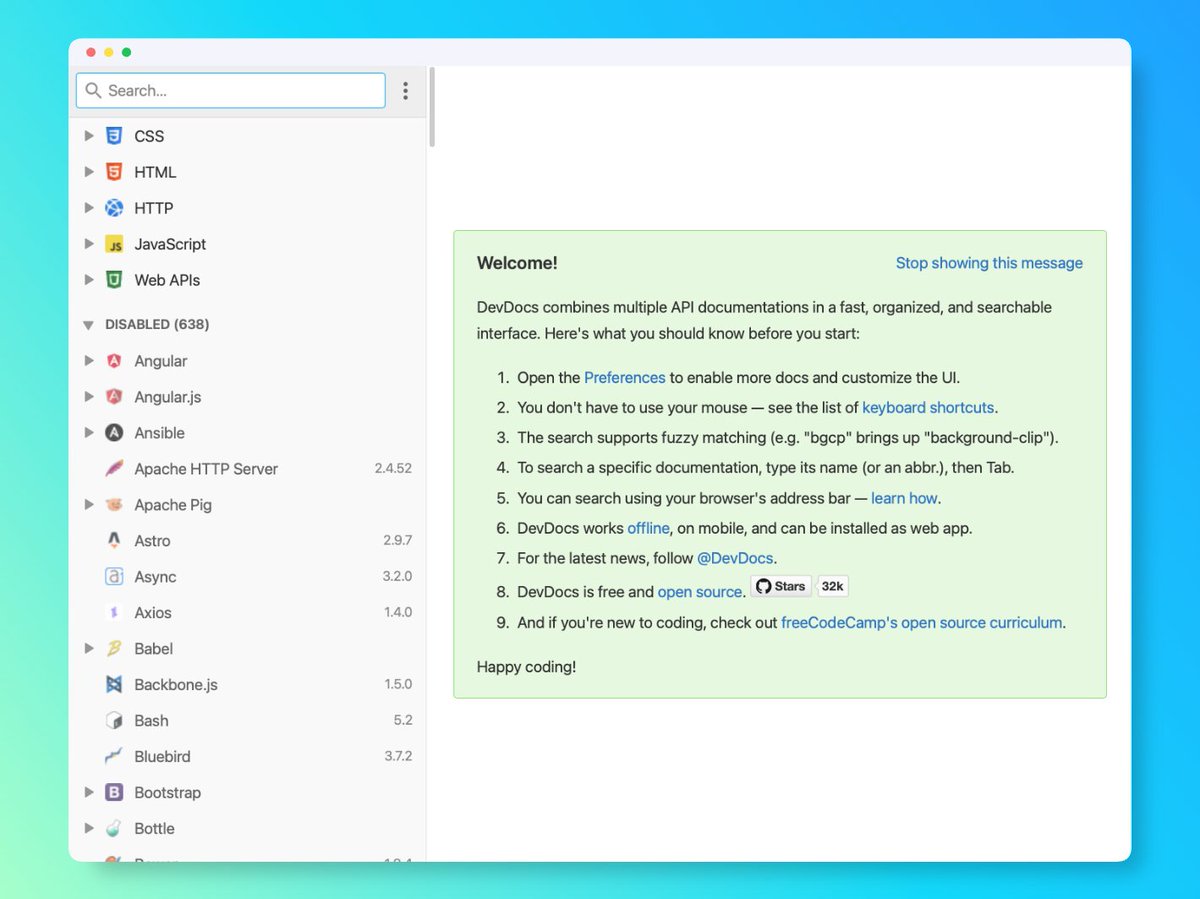Click the Welcome! heading

(517, 263)
